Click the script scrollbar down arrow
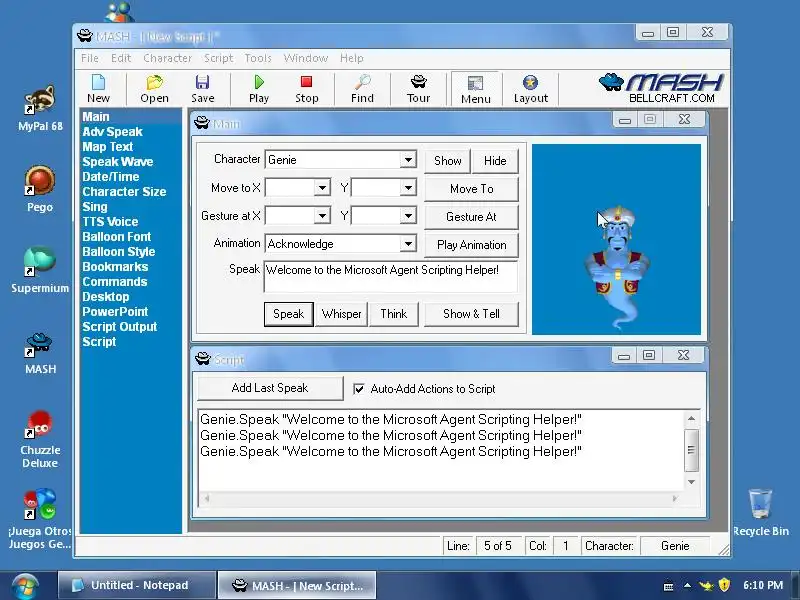The width and height of the screenshot is (800, 600). click(691, 482)
